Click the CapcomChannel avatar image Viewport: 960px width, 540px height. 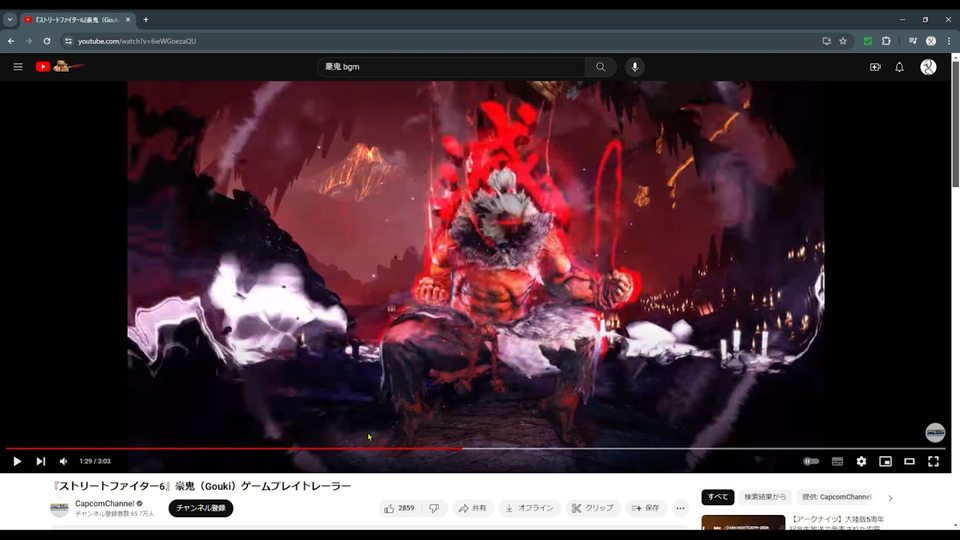coord(59,508)
